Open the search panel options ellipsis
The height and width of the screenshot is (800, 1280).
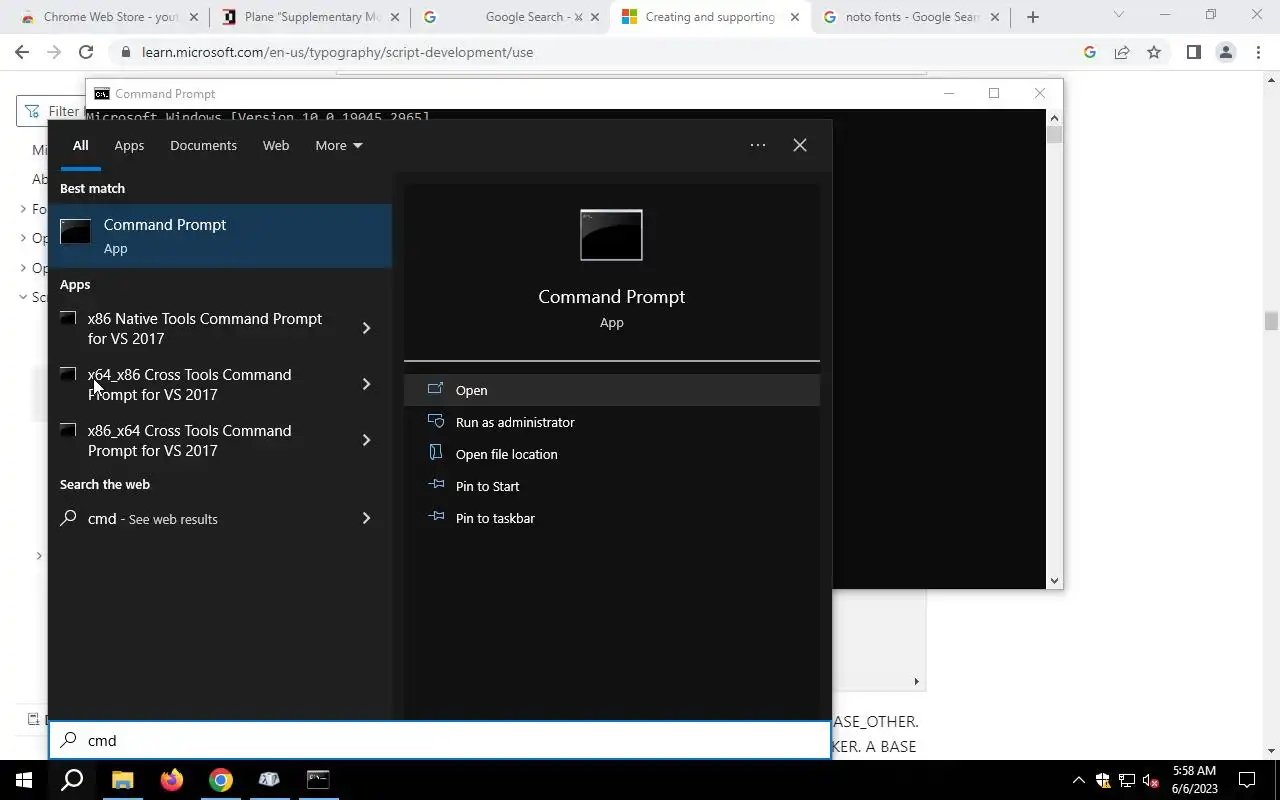coord(758,145)
